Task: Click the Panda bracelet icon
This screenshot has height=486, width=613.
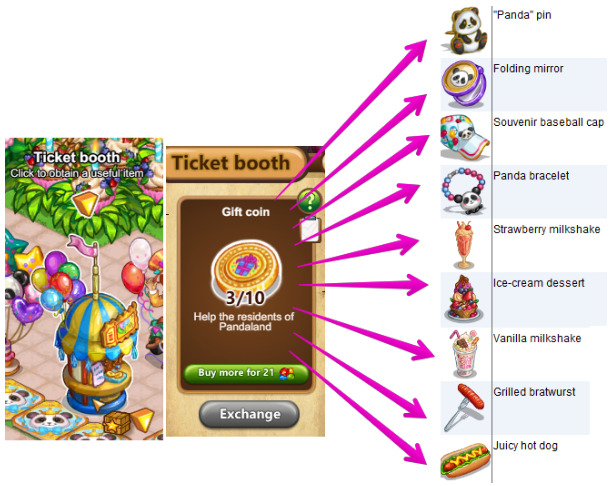Action: tap(464, 191)
